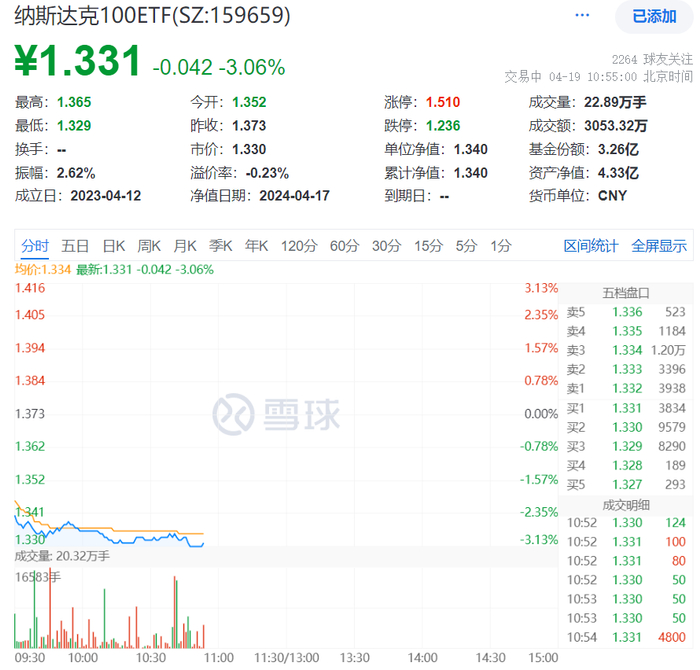Click the 10:54 trade of 4800 lots
Image resolution: width=700 pixels, height=670 pixels.
pyautogui.click(x=626, y=637)
